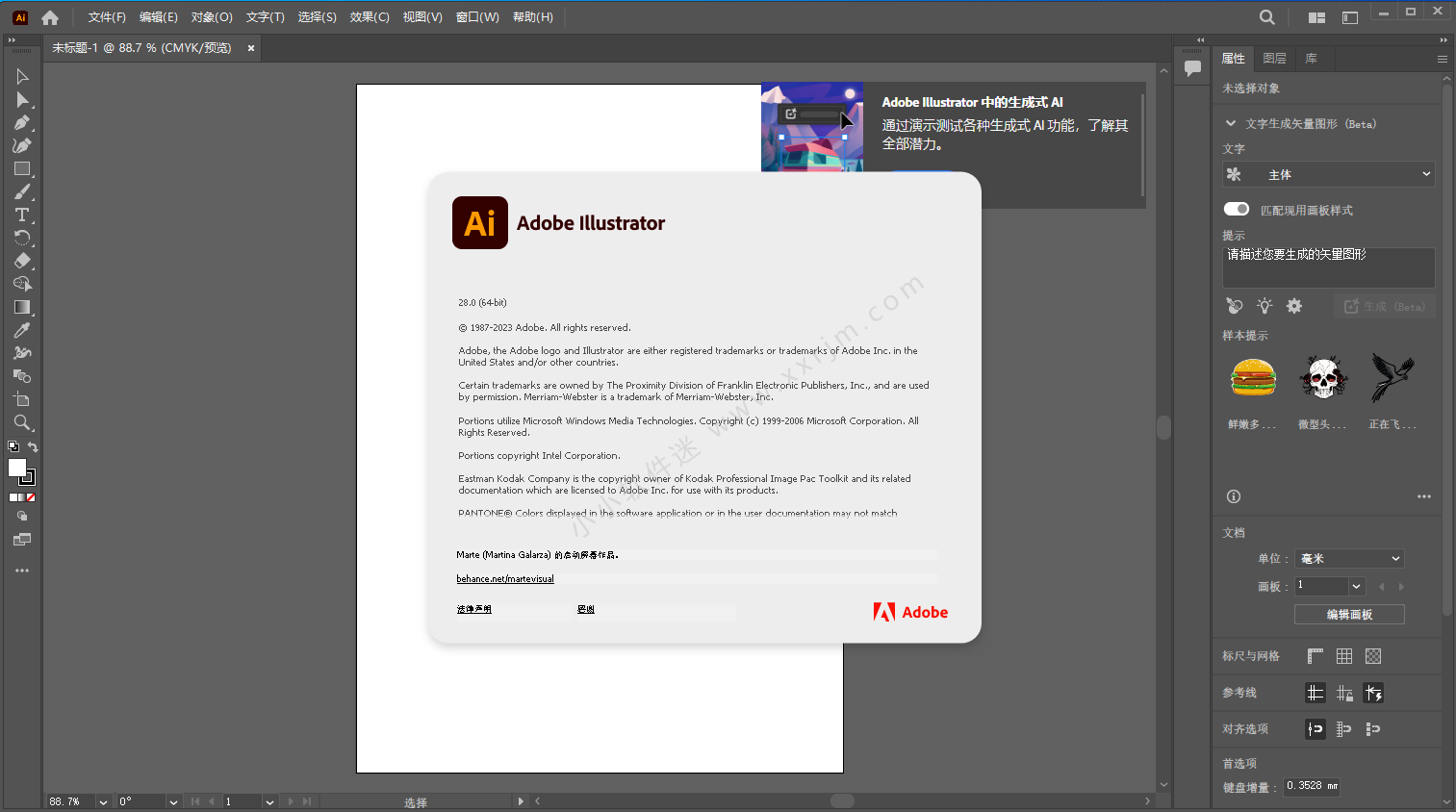Screen dimensions: 1456x812
Task: Click the 生成 (Beta) button
Action: (x=1385, y=306)
